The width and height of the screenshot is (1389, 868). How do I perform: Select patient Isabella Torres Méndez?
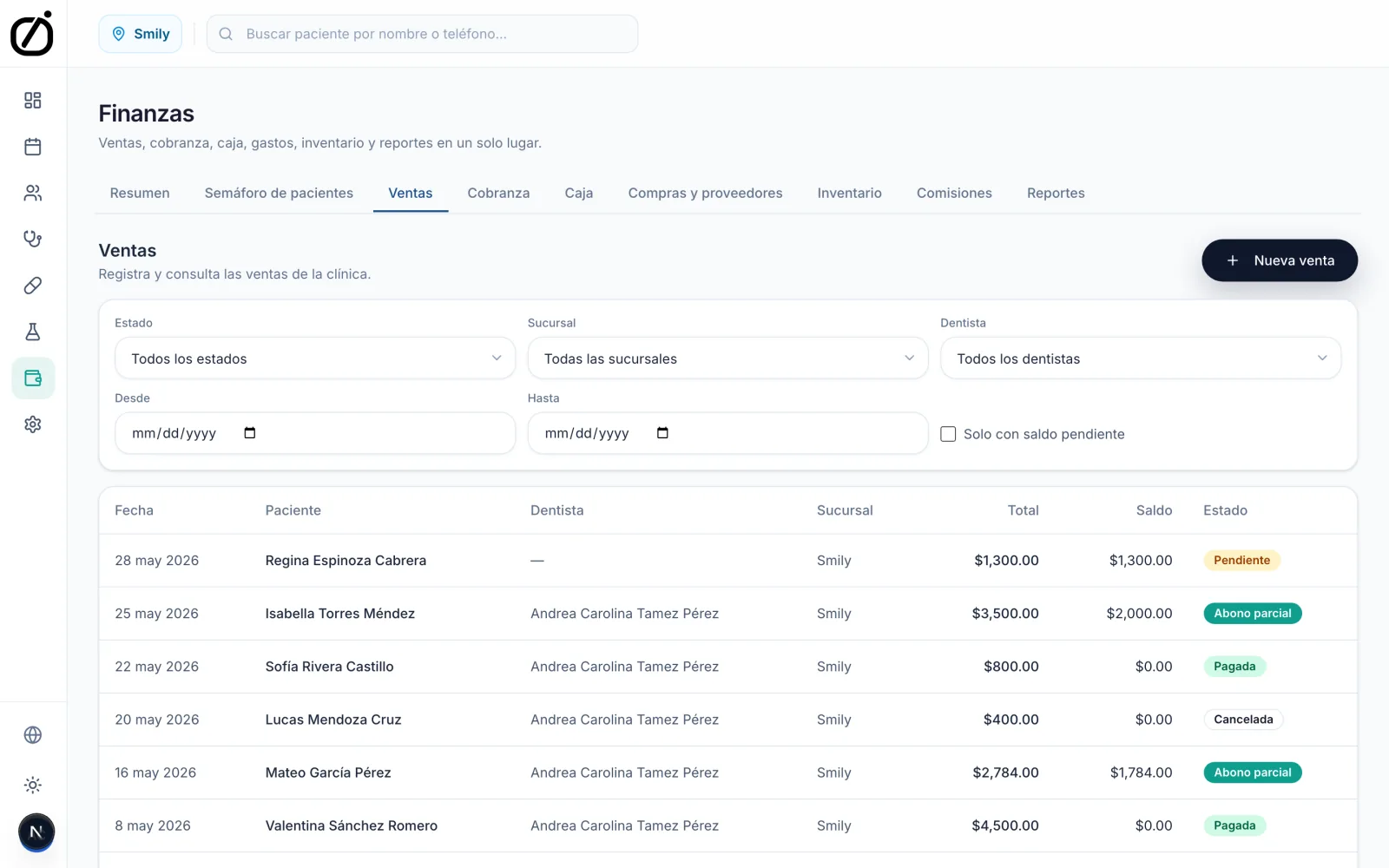coord(340,614)
